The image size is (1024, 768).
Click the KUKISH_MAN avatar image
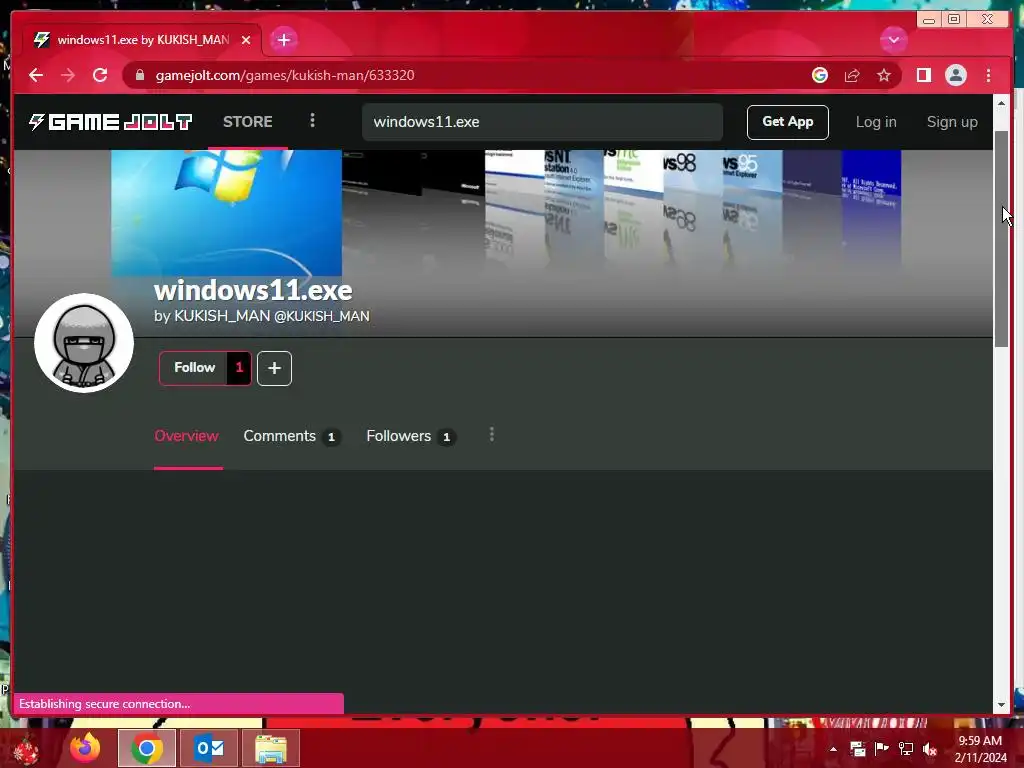tap(84, 343)
